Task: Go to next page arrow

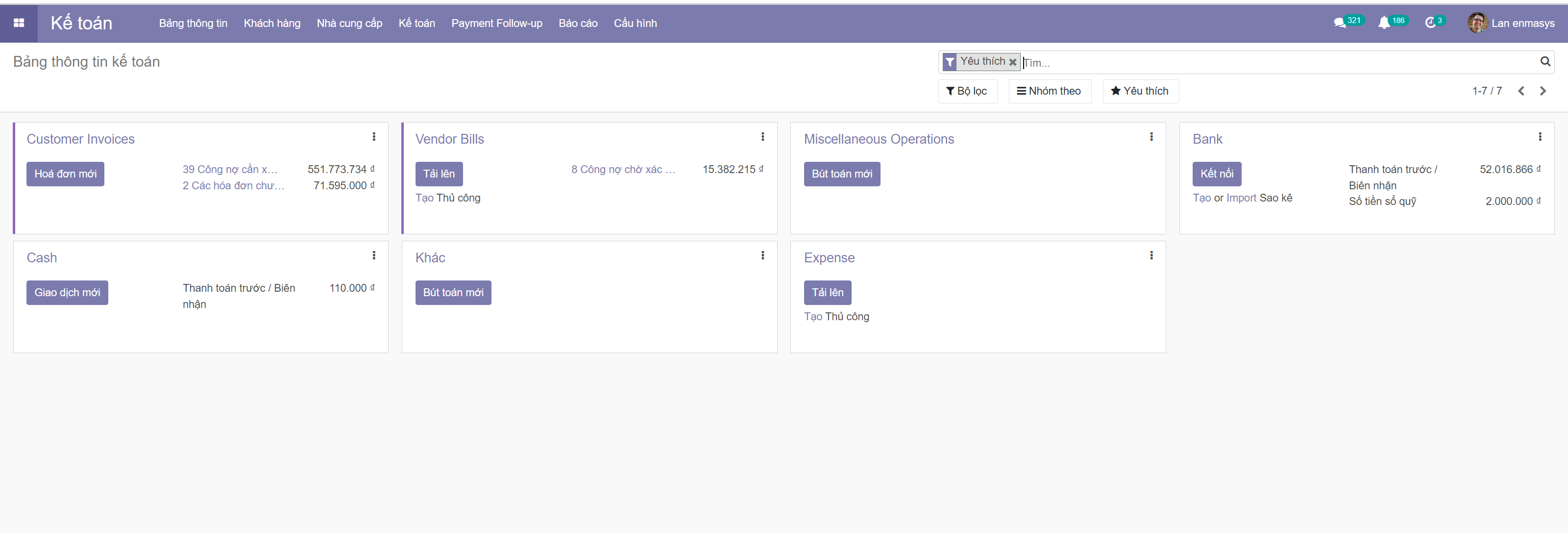Action: pyautogui.click(x=1543, y=91)
